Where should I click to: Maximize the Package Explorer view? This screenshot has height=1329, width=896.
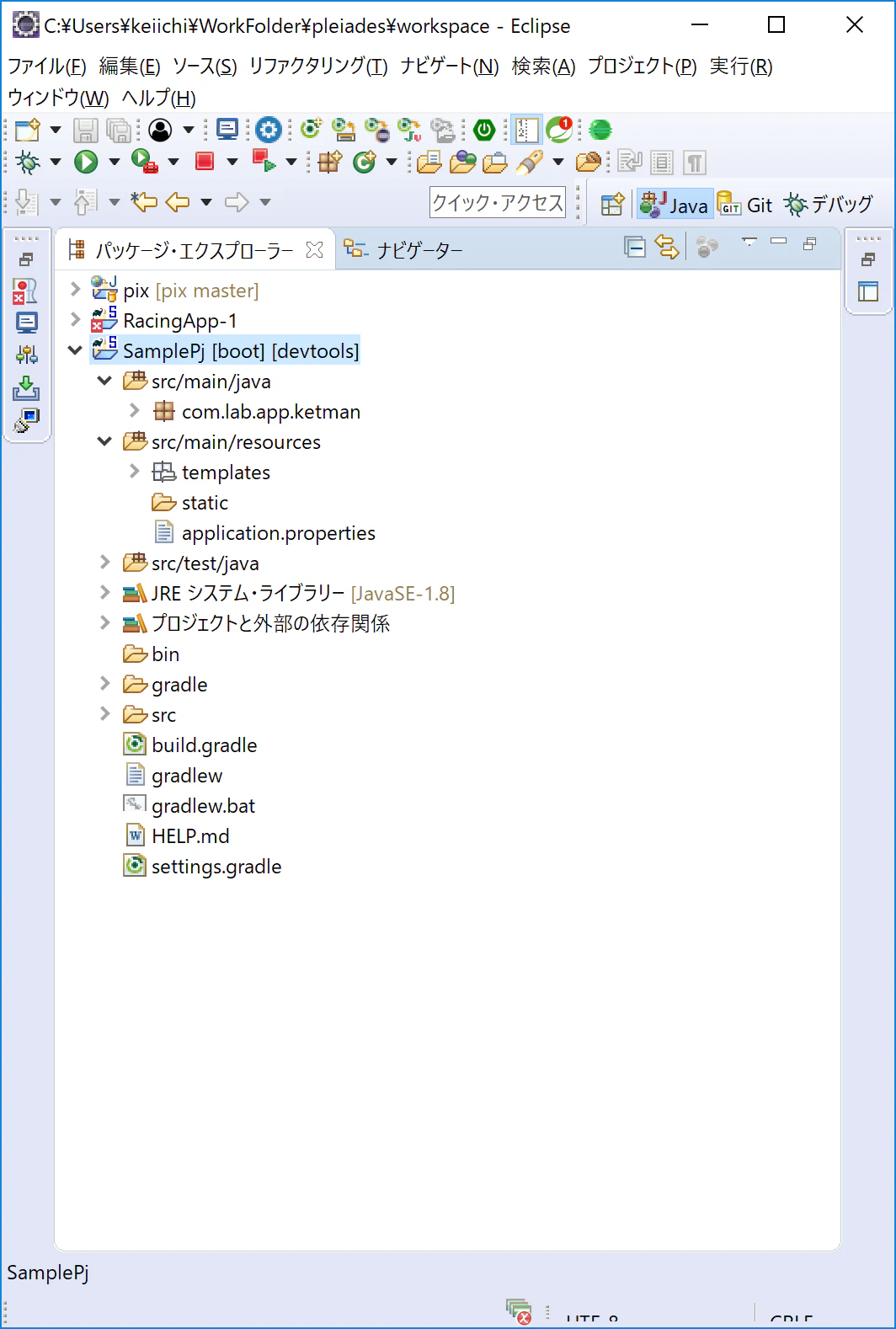pyautogui.click(x=810, y=243)
